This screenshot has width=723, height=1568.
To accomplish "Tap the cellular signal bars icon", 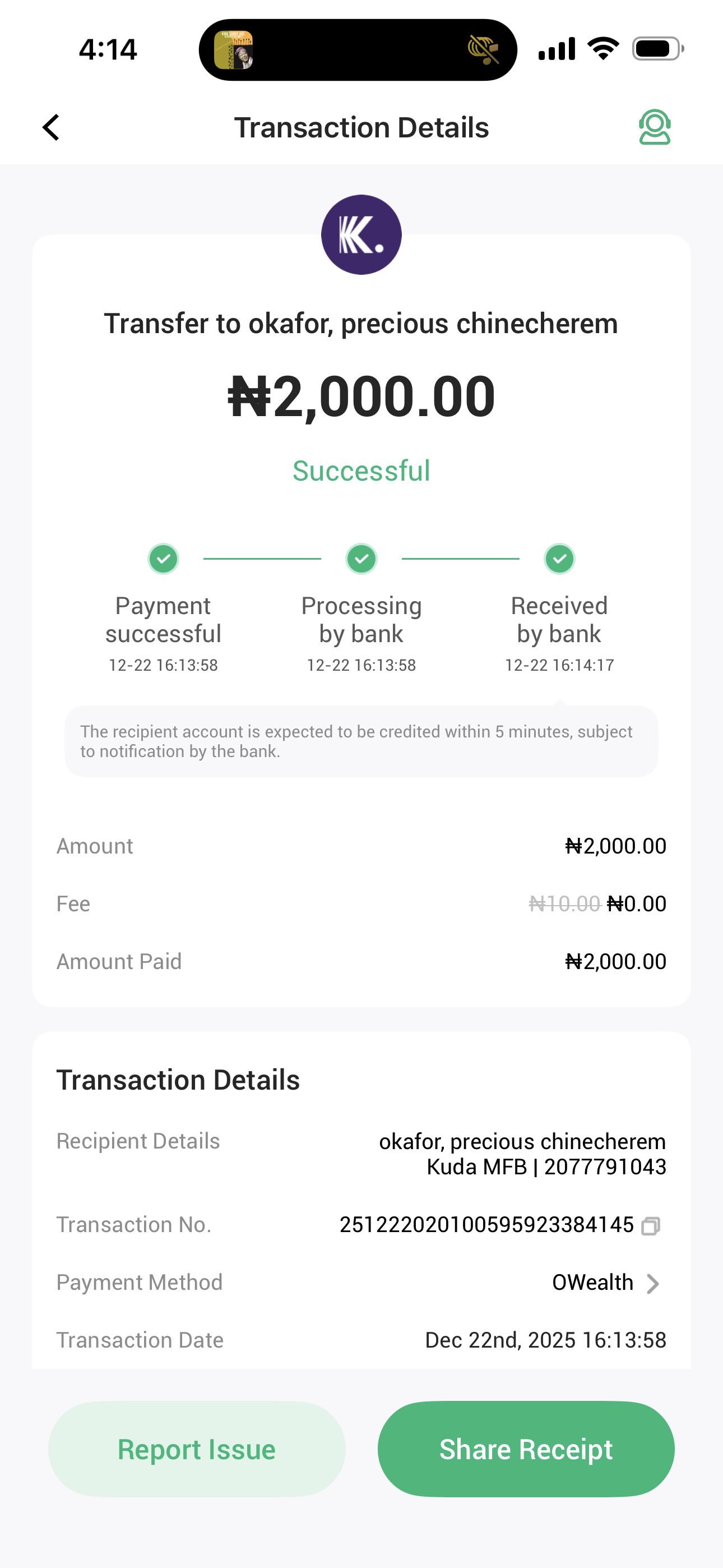I will pyautogui.click(x=556, y=49).
